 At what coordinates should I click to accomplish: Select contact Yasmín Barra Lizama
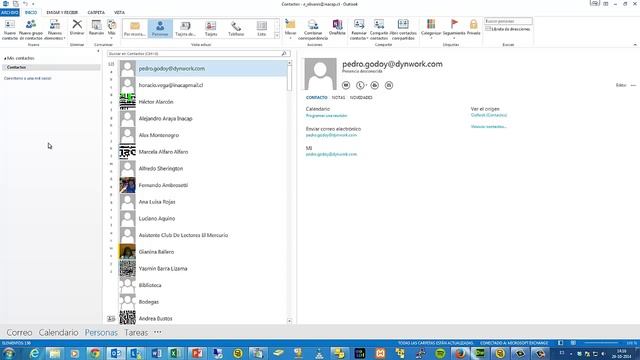tap(203, 269)
